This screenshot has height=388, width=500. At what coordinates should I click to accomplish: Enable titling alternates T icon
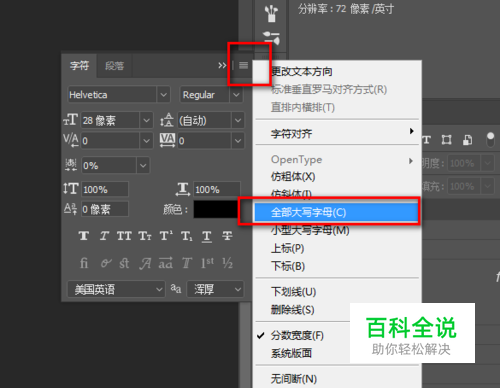(187, 263)
